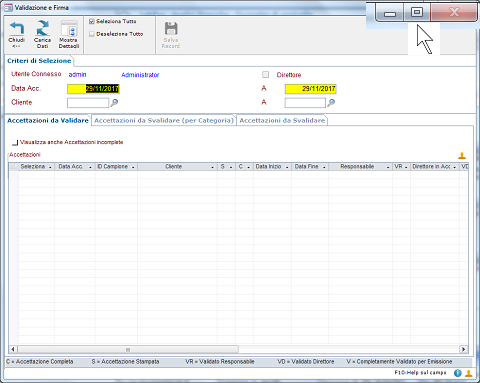Screen dimensions: 480x383
Task: Click the Chiudi back arrow icon
Action: click(17, 29)
